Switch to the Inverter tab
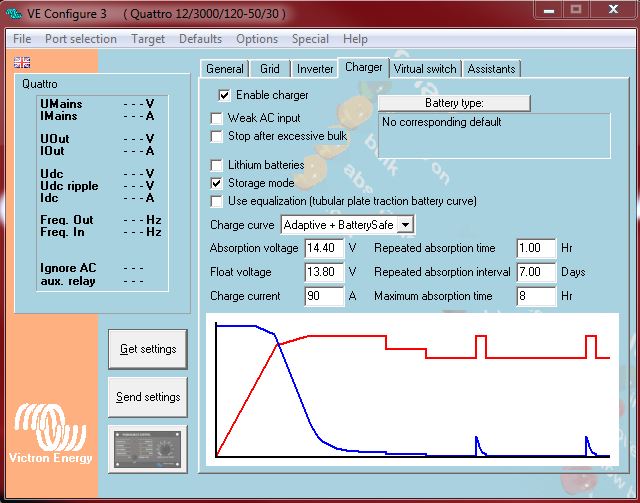The height and width of the screenshot is (503, 640). tap(315, 69)
